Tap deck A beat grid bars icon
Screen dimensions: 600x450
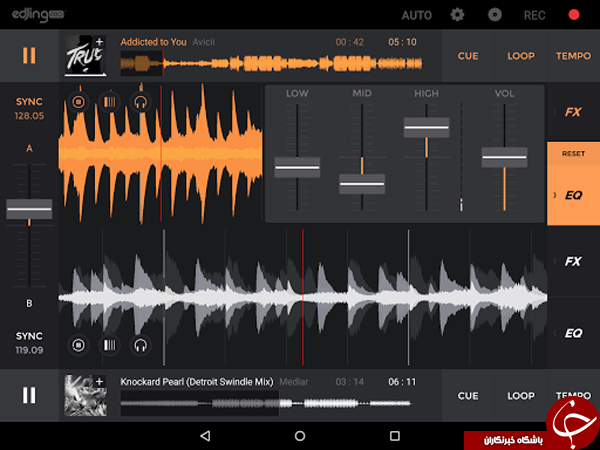(x=109, y=102)
